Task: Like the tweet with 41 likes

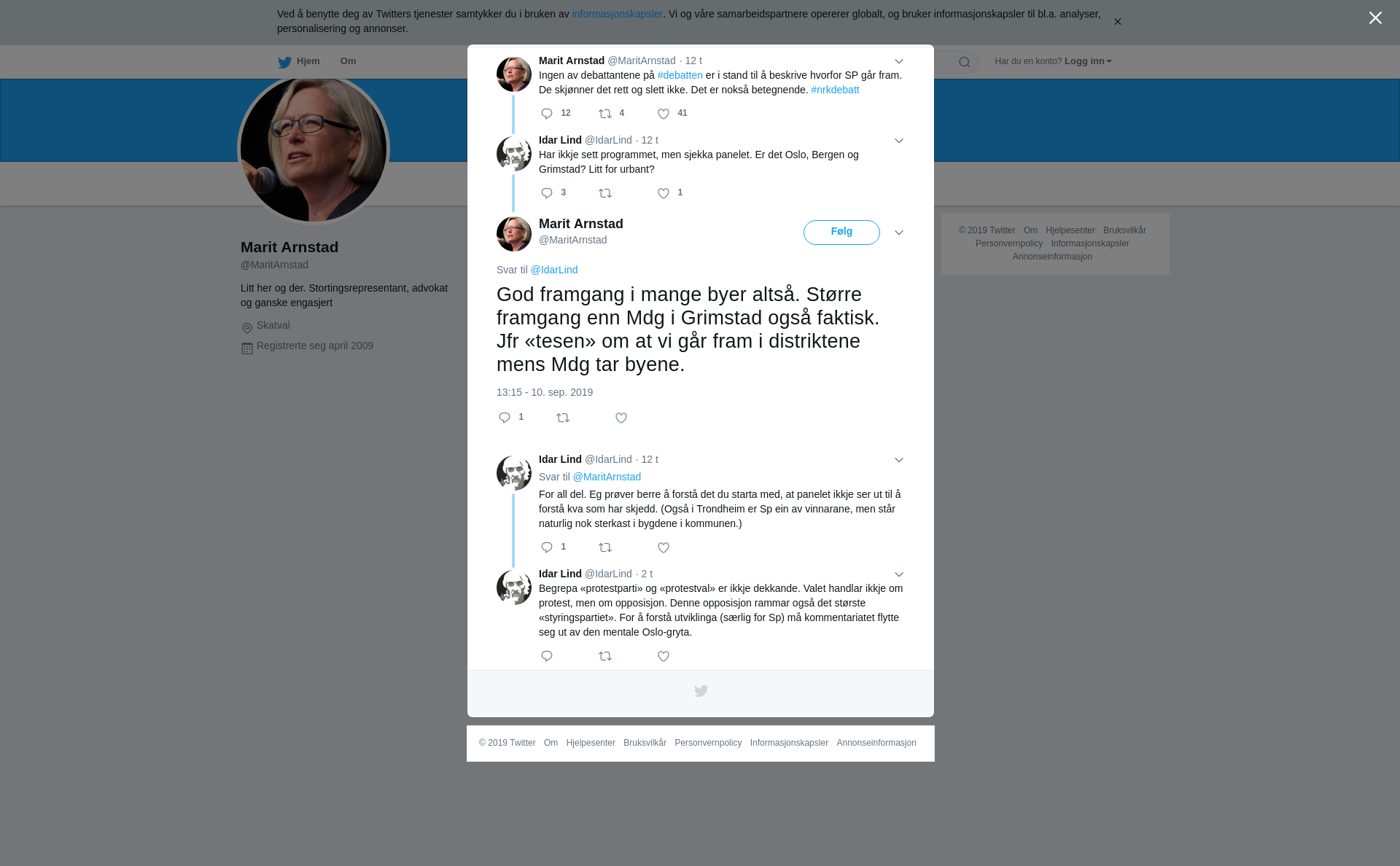Action: [x=664, y=114]
